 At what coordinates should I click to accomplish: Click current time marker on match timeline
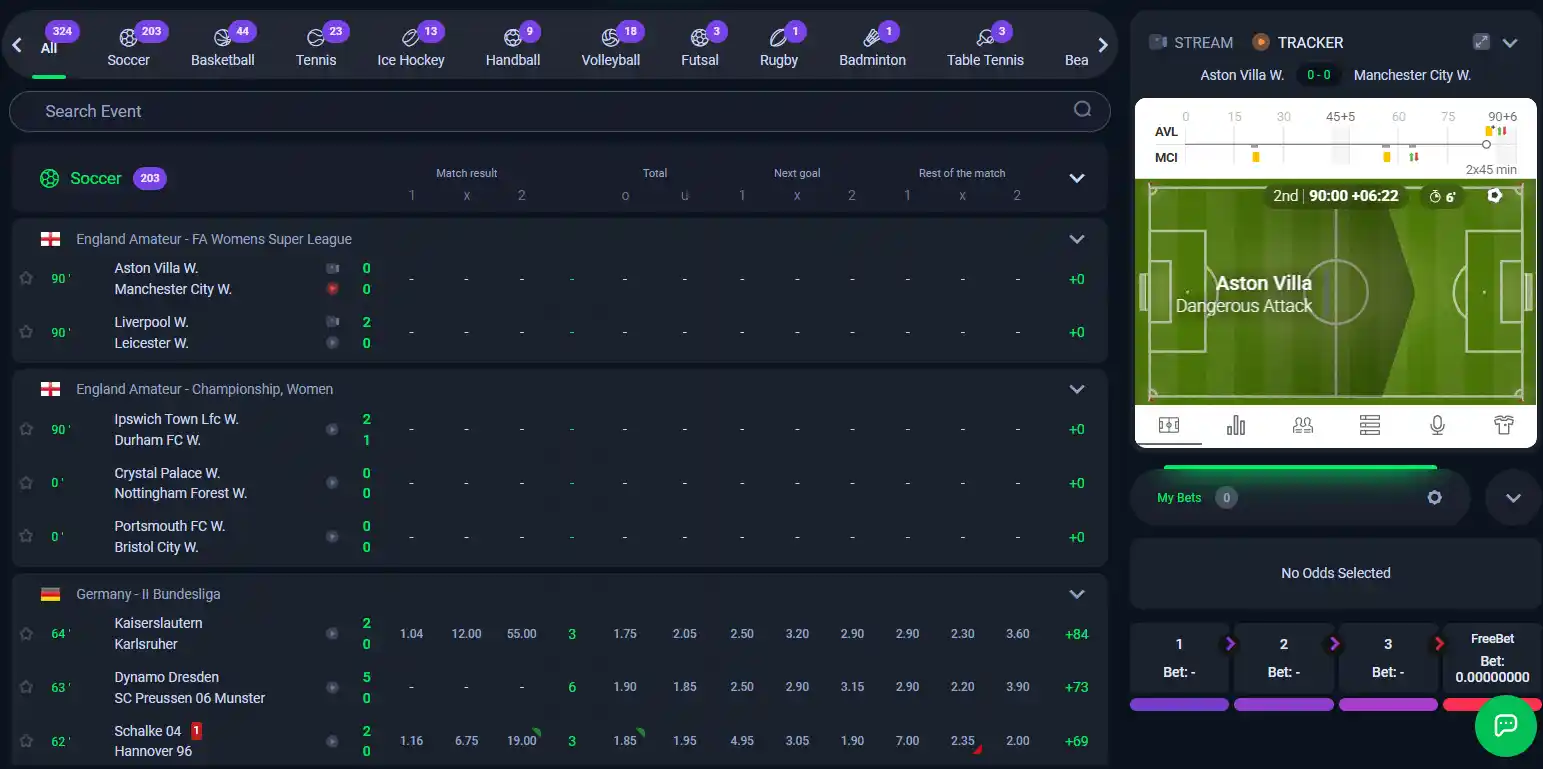[1486, 144]
